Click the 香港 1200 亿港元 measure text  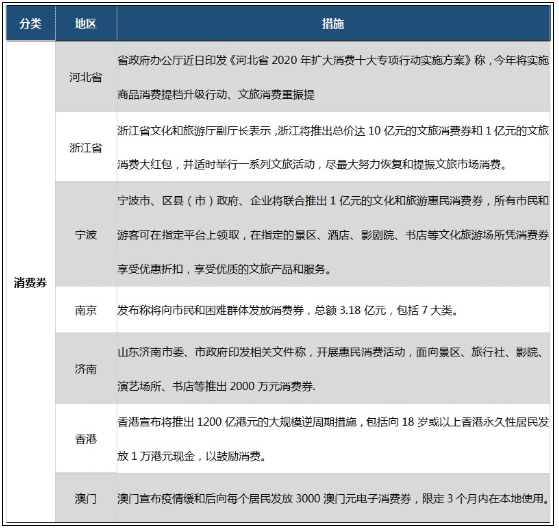click(333, 438)
